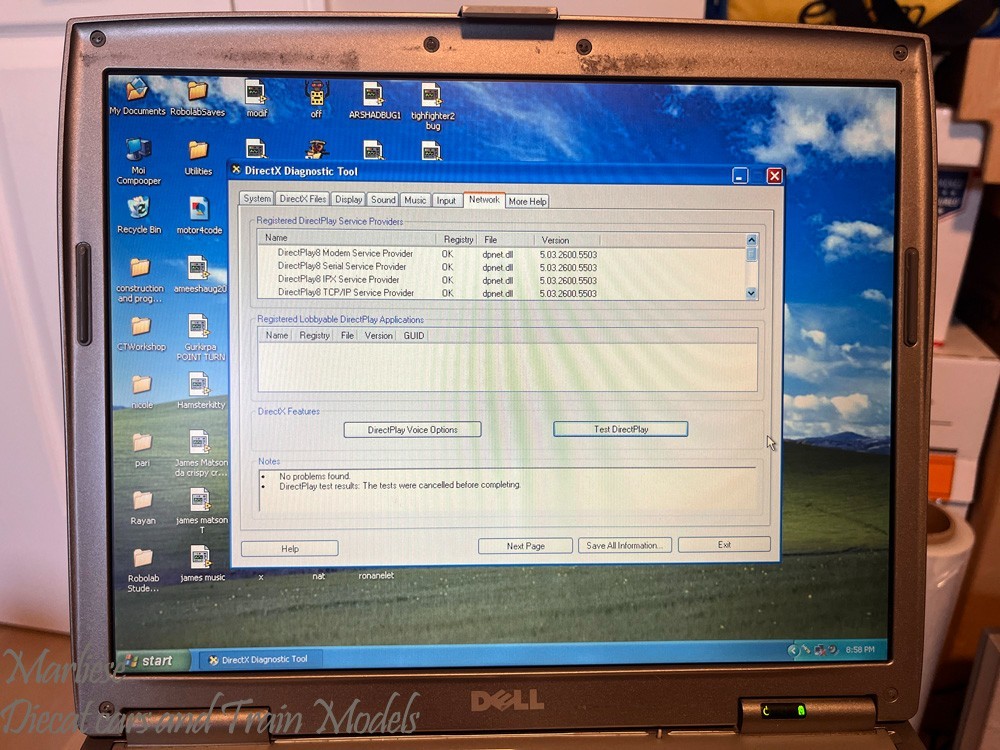Click the up arrow of service providers list
Screen dimensions: 1000x750
pyautogui.click(x=751, y=240)
